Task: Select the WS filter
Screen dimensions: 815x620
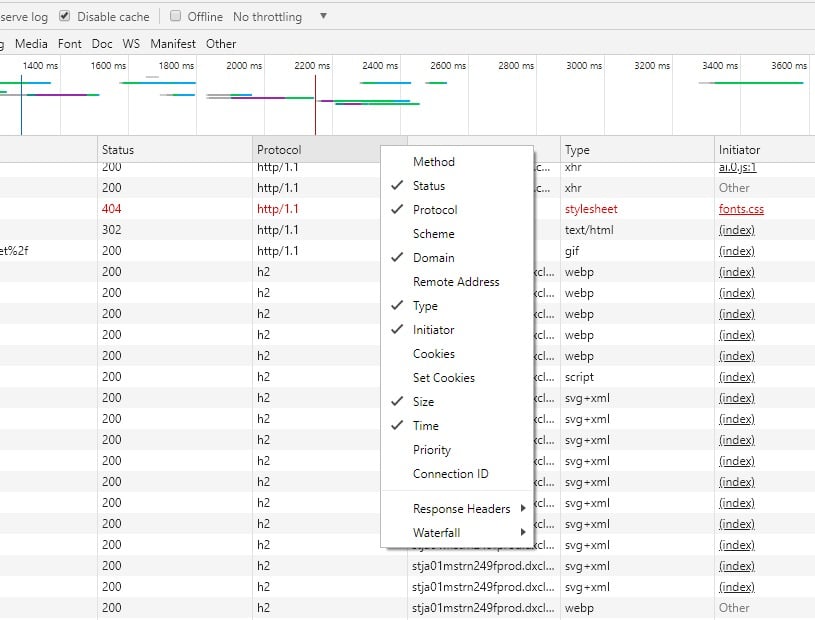Action: [x=131, y=44]
